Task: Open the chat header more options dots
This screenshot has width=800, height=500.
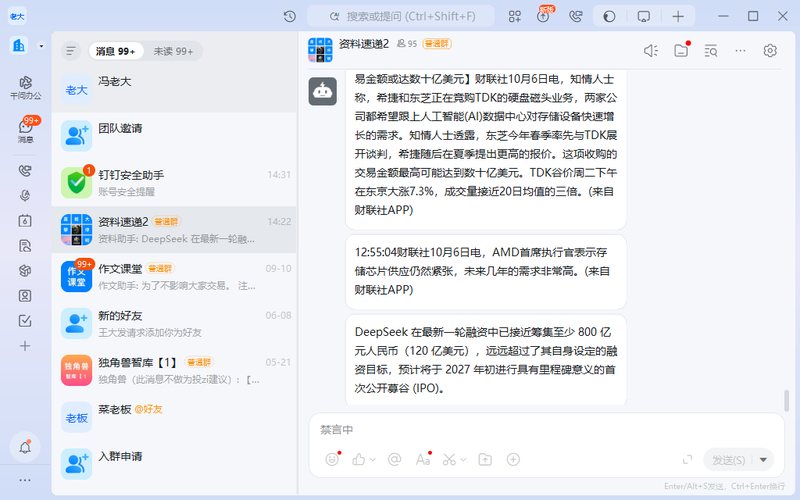Action: coord(740,51)
